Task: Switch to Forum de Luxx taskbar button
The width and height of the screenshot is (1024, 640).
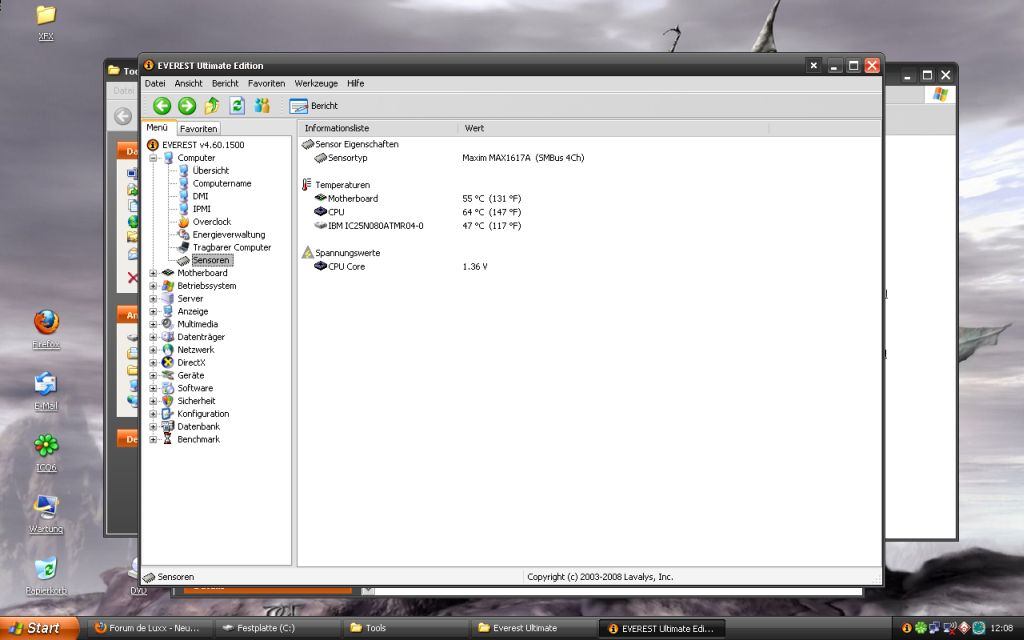Action: click(x=150, y=628)
